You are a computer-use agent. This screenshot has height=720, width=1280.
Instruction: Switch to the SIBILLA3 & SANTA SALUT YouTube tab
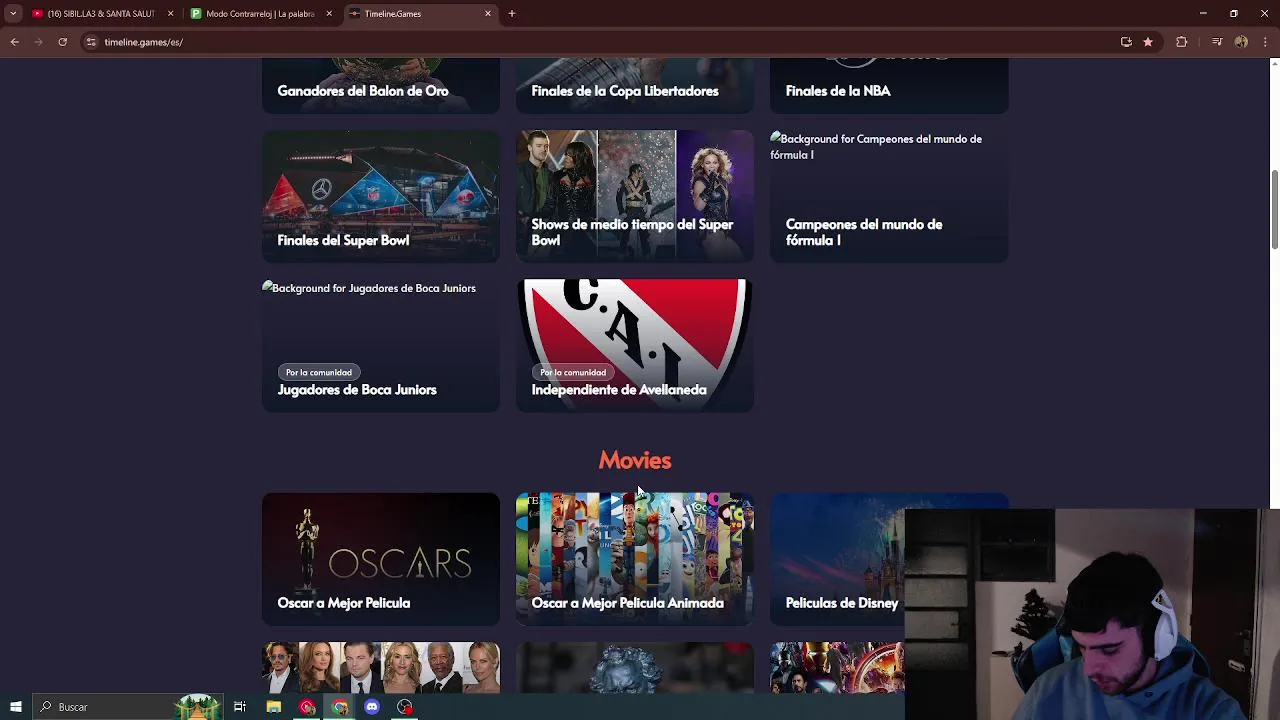101,13
